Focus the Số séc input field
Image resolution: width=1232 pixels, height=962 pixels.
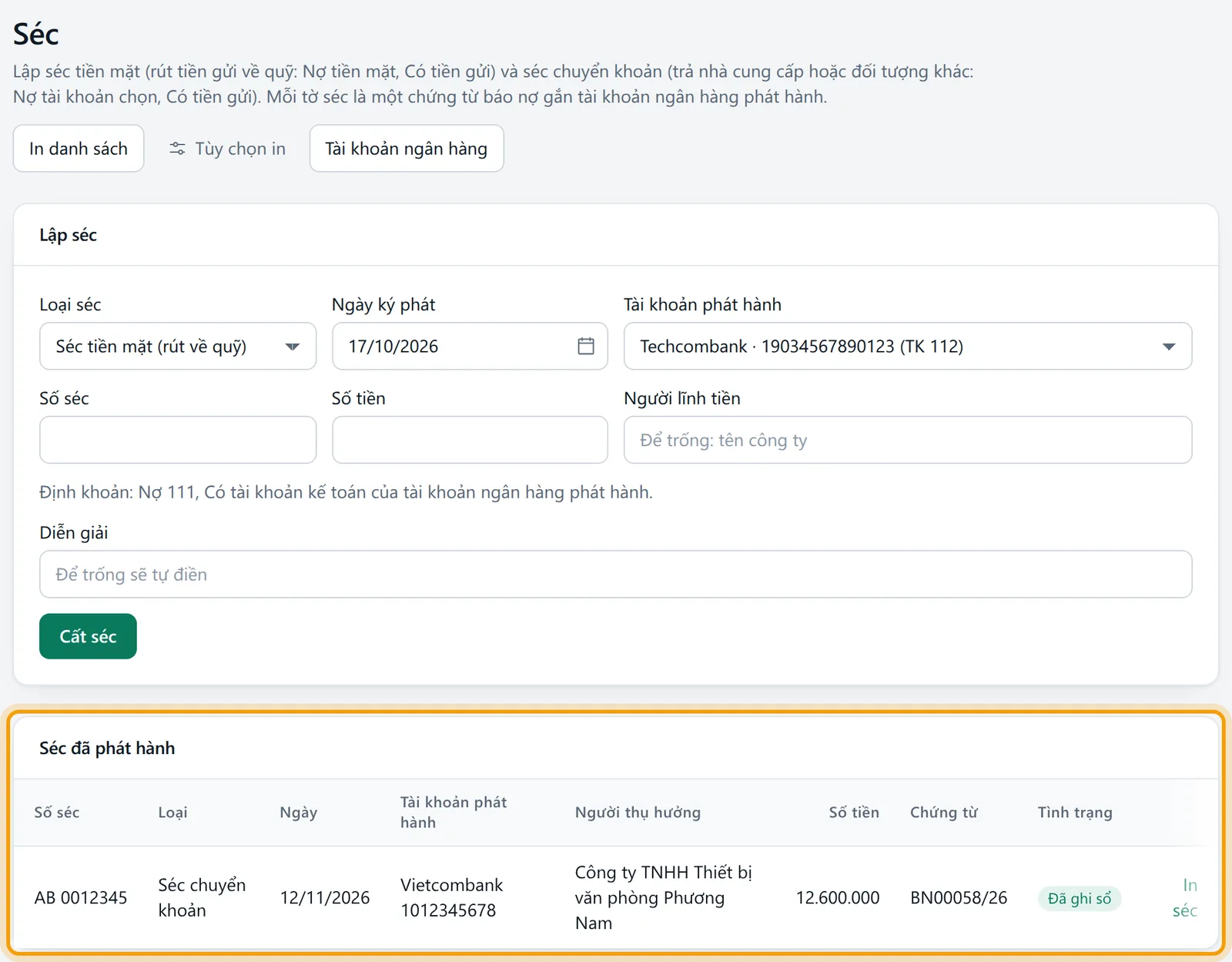(178, 440)
